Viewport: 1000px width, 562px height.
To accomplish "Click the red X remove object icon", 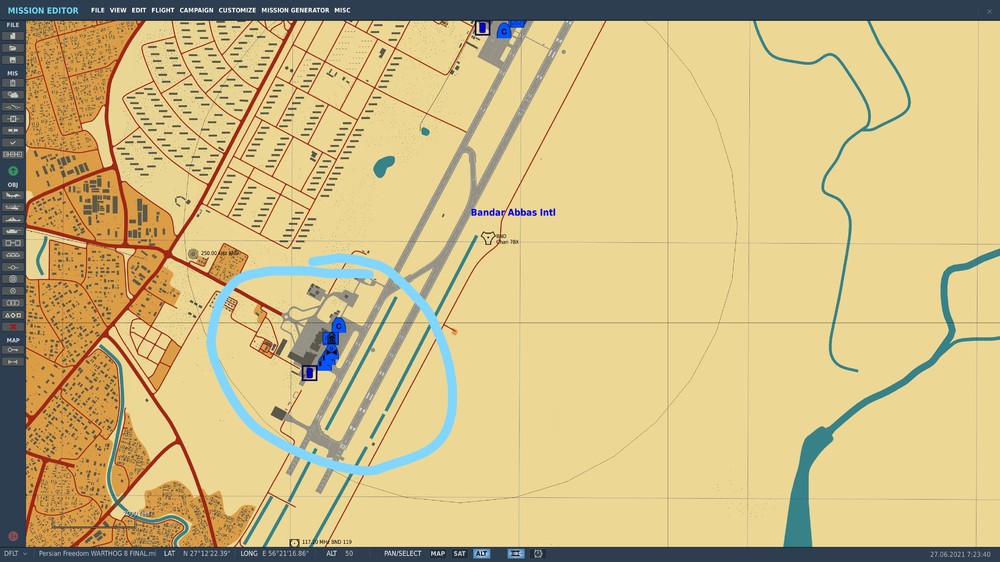I will click(x=13, y=327).
